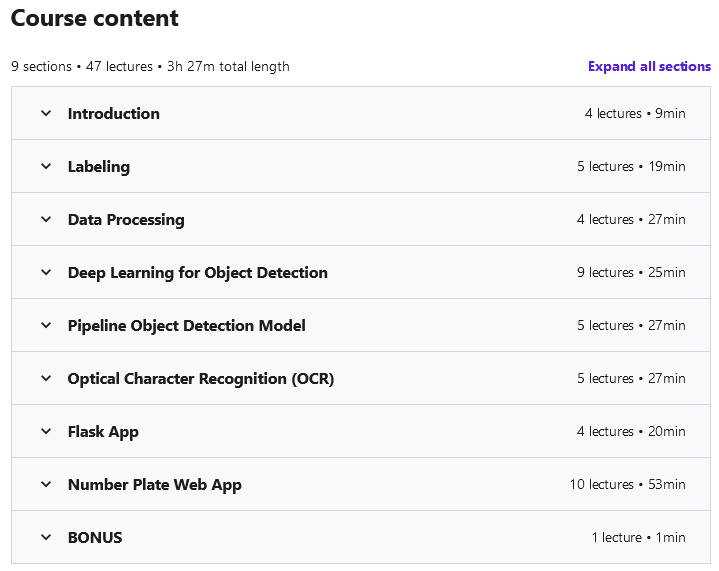Image resolution: width=719 pixels, height=571 pixels.
Task: Click the '10 lectures • 53min' label
Action: coord(628,485)
